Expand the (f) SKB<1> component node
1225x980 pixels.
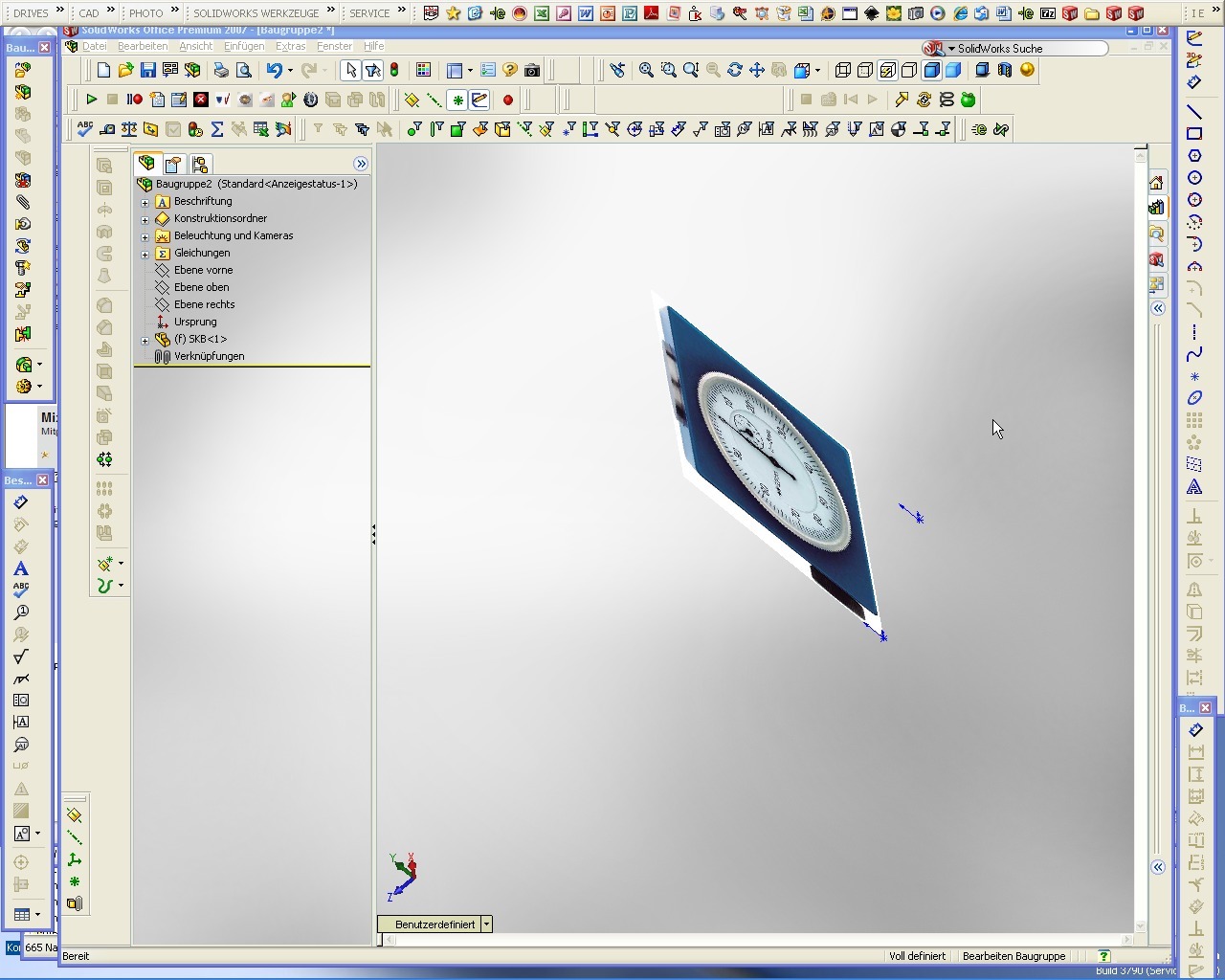[x=145, y=340]
